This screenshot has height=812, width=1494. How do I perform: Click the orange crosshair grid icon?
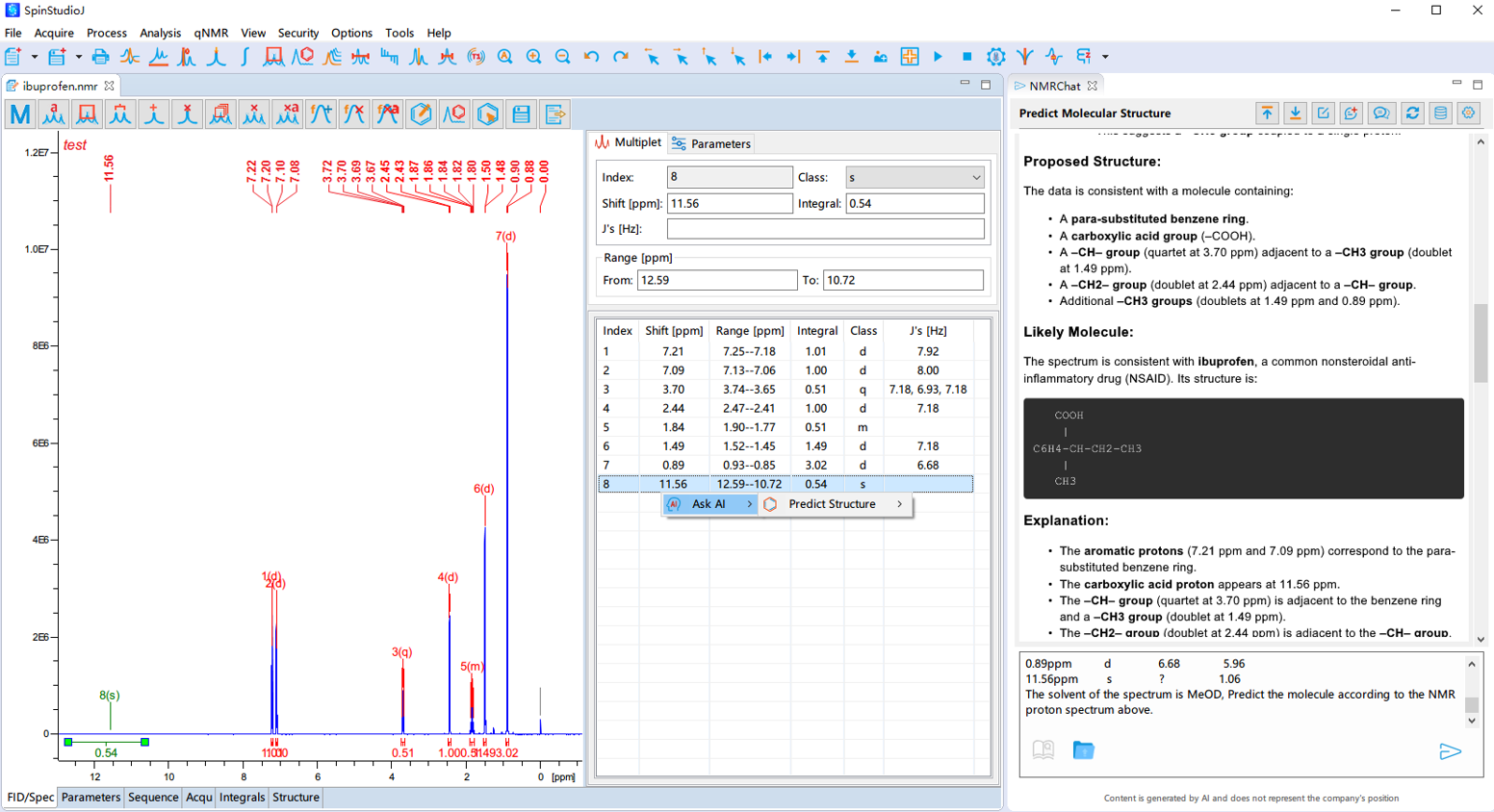[909, 57]
